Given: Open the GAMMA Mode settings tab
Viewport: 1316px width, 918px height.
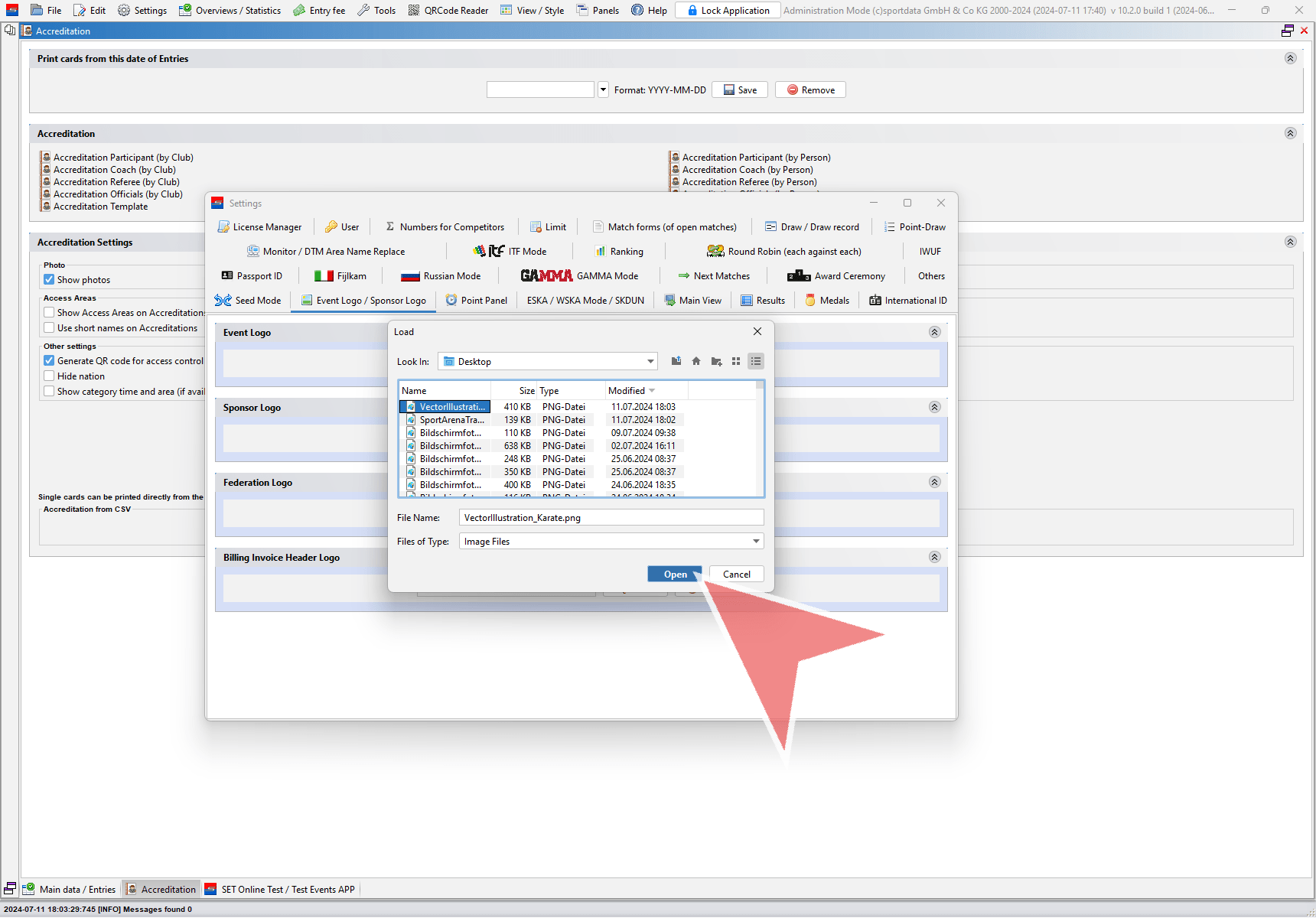Looking at the screenshot, I should pyautogui.click(x=579, y=276).
